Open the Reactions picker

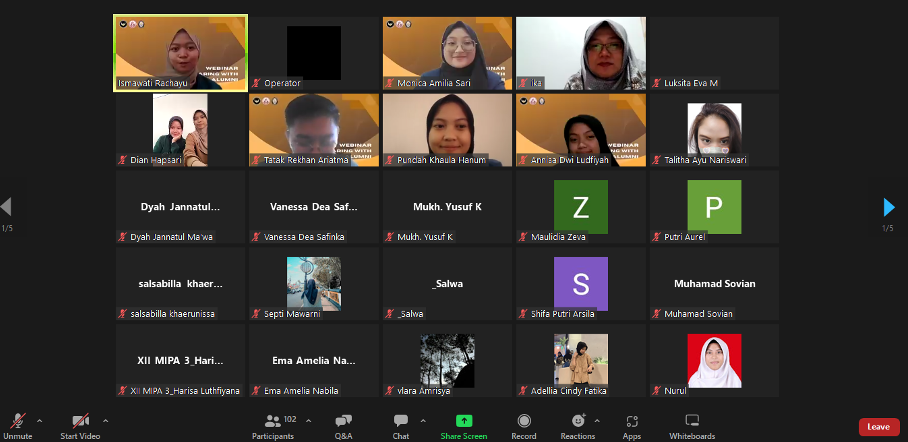(577, 424)
